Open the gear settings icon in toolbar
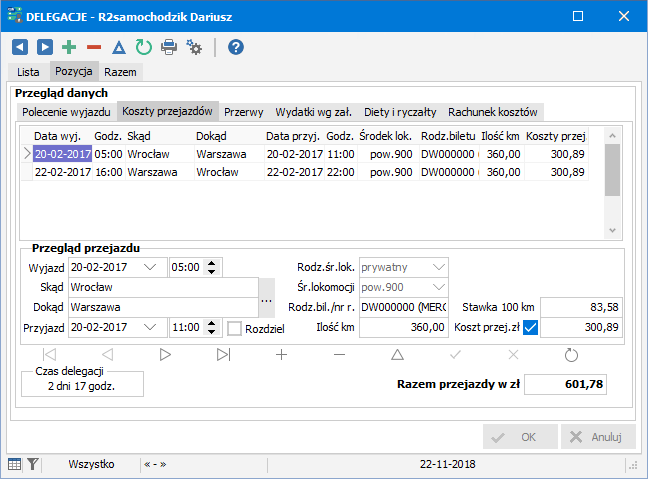This screenshot has width=648, height=479. 194,47
